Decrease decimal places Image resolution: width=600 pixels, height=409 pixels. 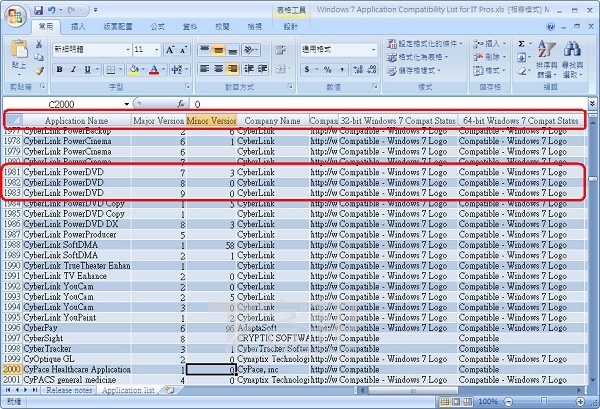coord(372,70)
